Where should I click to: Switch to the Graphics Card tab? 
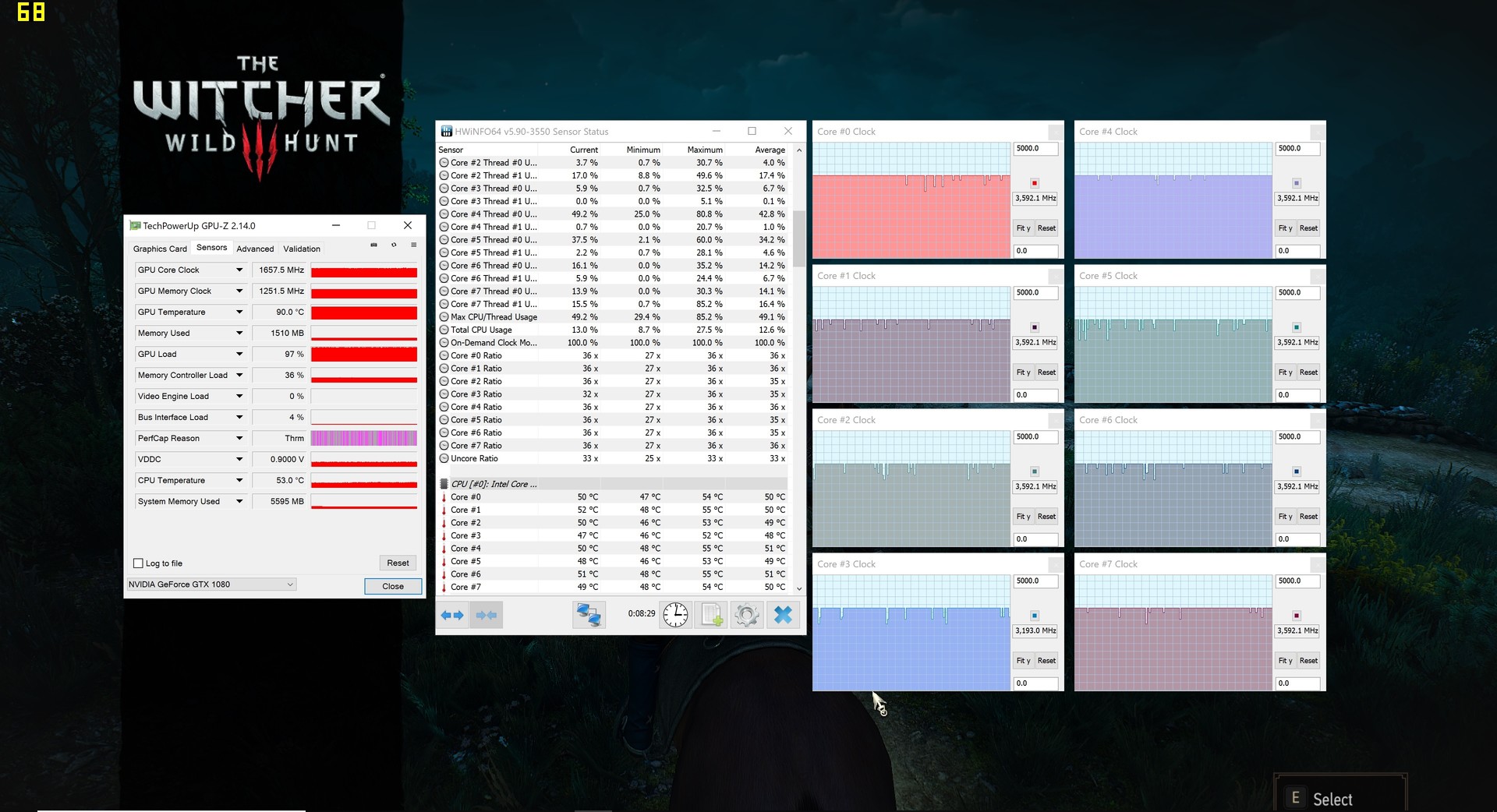[160, 249]
